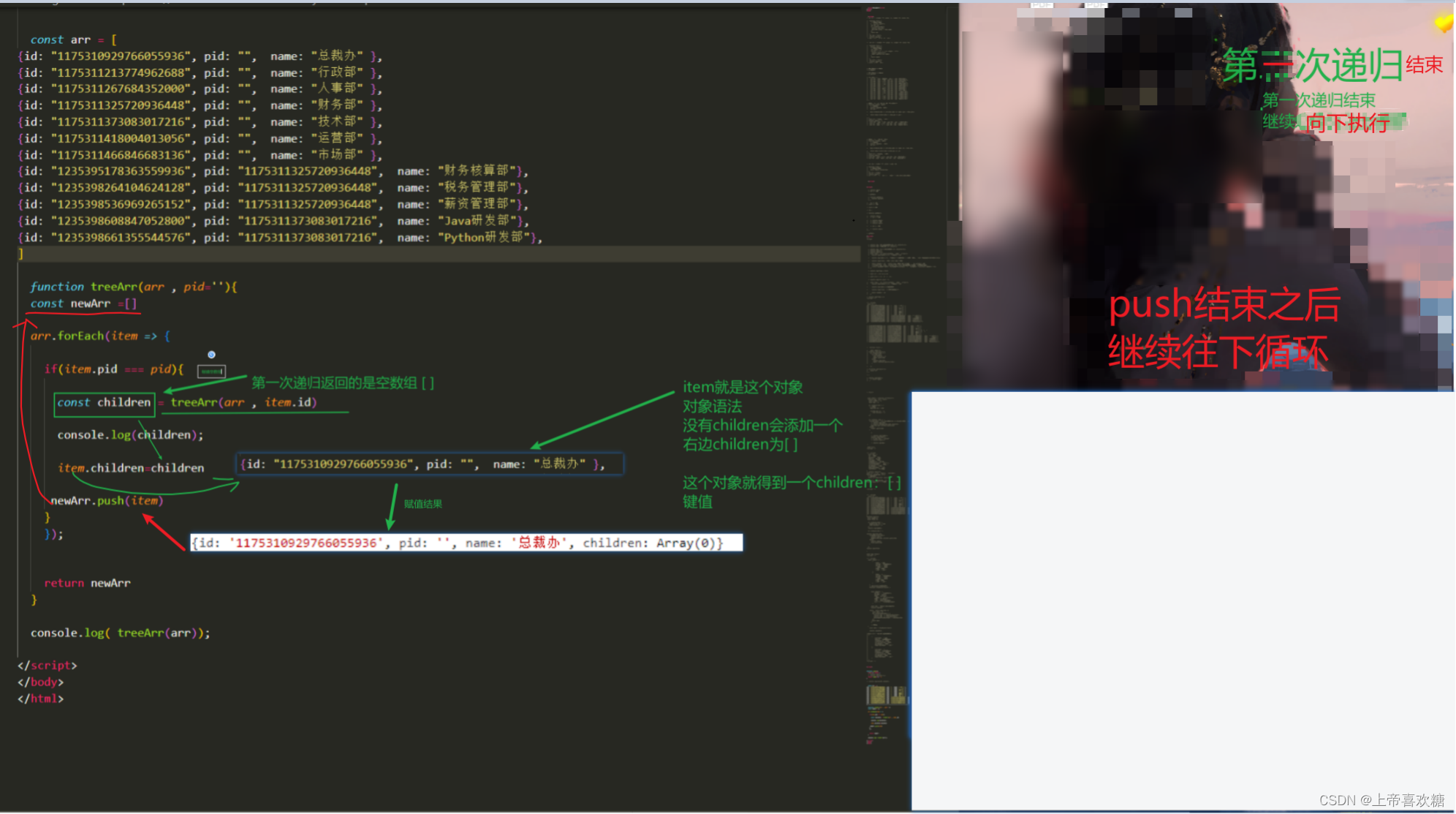The width and height of the screenshot is (1456, 814).
Task: Click the array row named "行政部"
Action: [200, 72]
